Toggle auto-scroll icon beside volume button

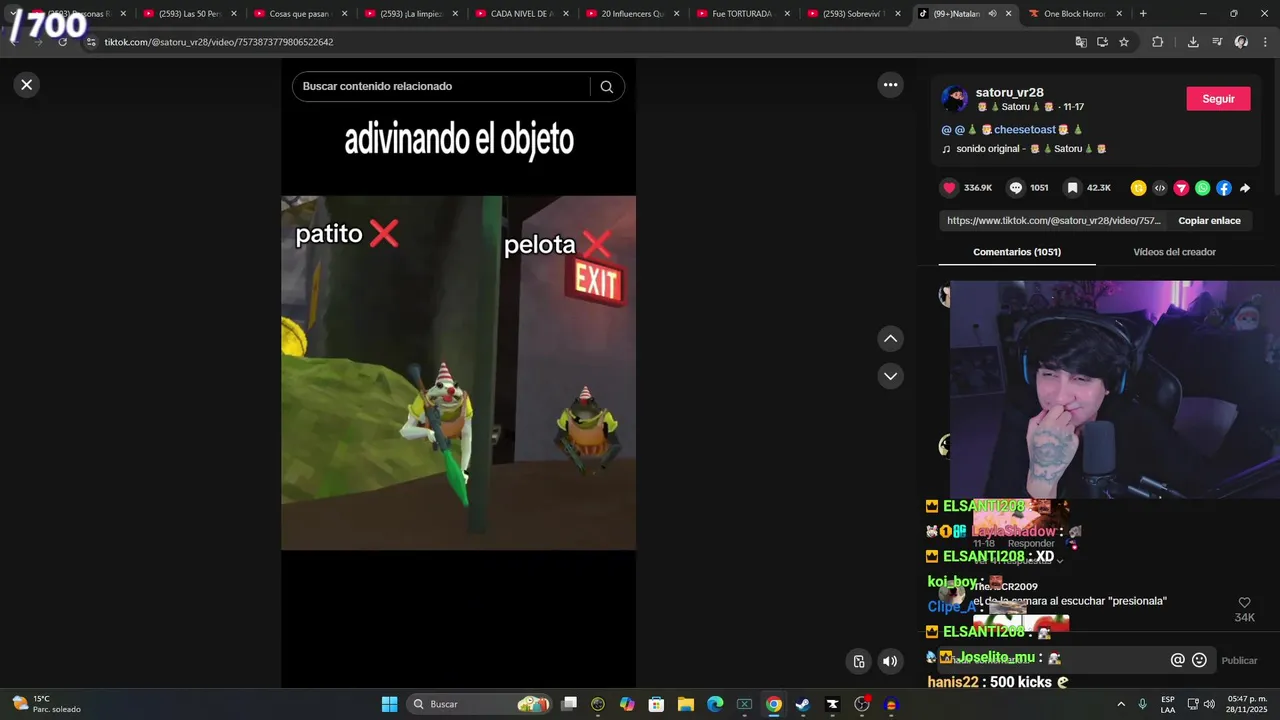859,661
